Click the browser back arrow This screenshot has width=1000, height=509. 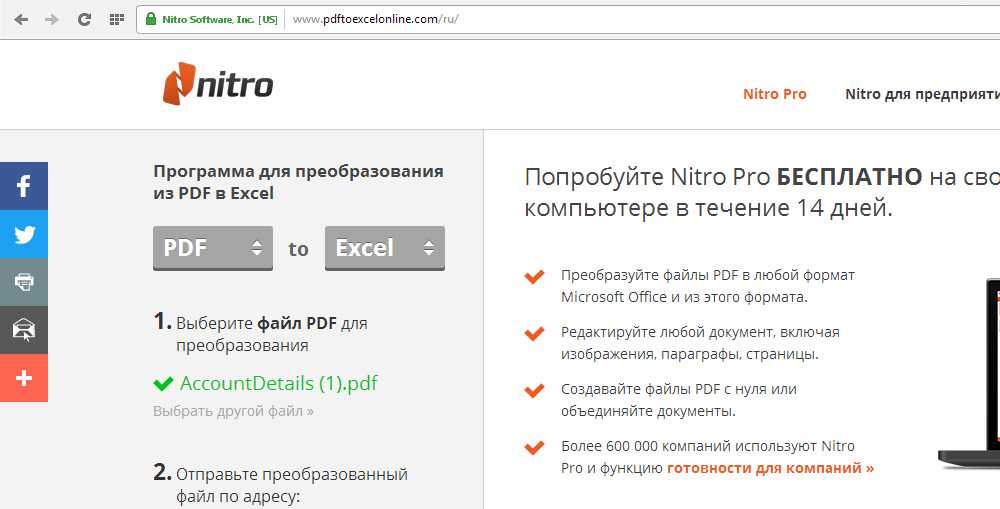(x=21, y=19)
